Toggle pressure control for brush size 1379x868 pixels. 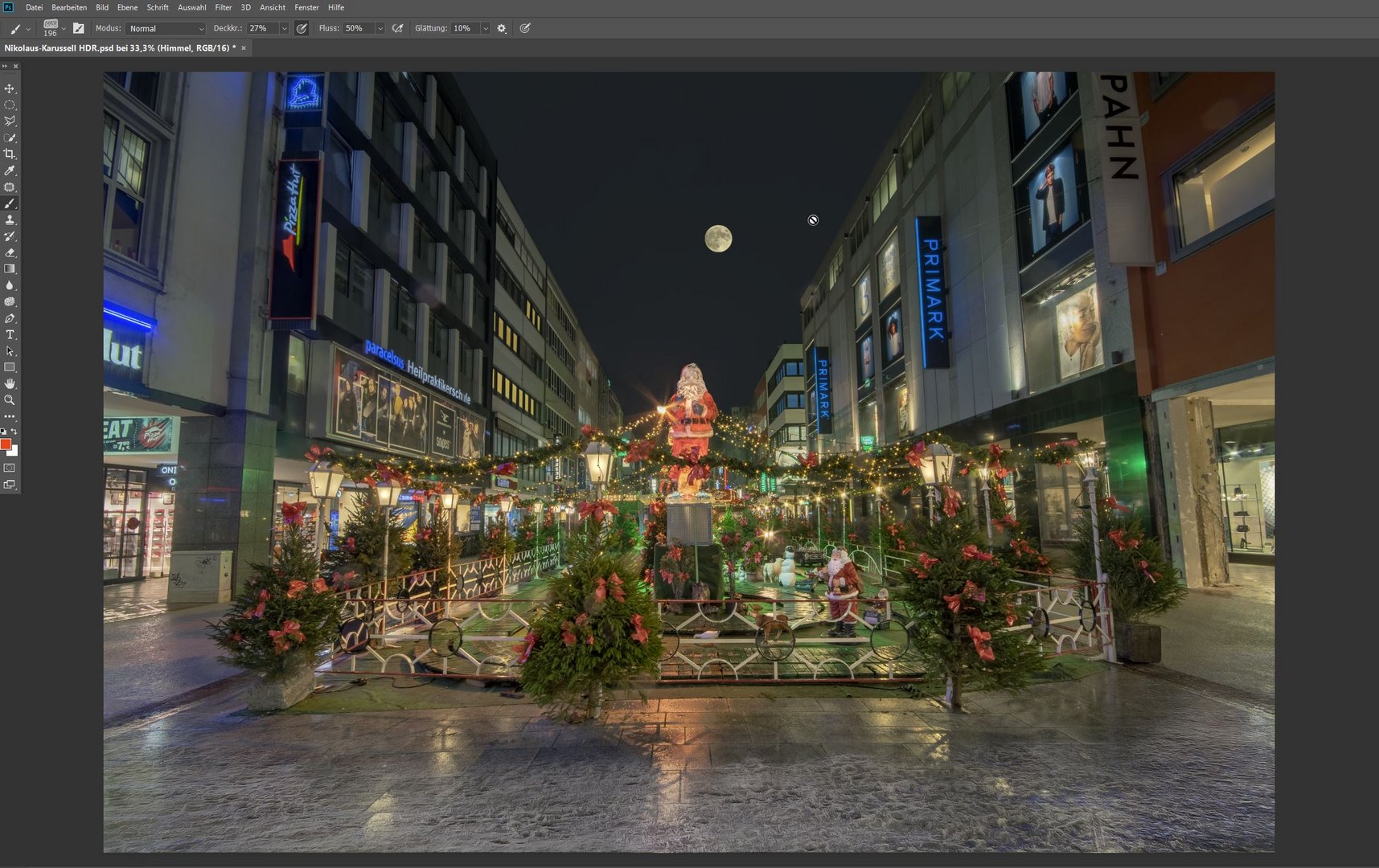pos(525,28)
